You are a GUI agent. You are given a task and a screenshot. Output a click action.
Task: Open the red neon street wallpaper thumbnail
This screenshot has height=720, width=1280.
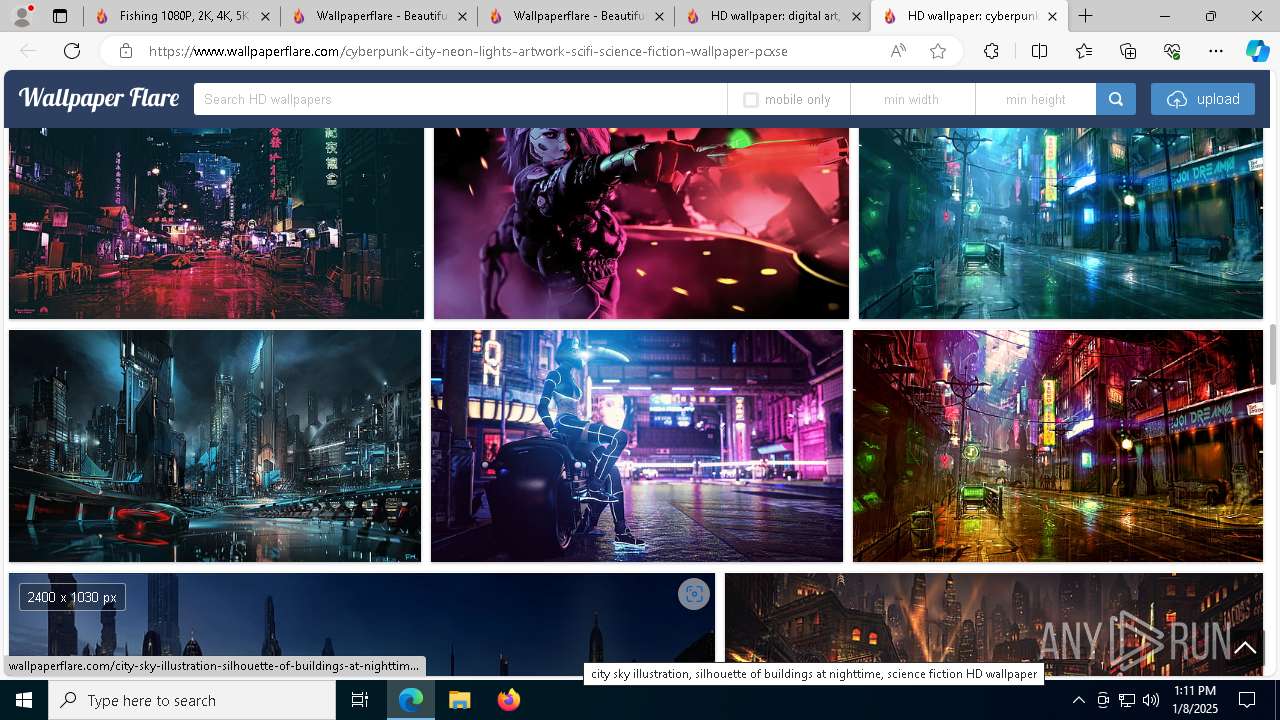[x=216, y=223]
